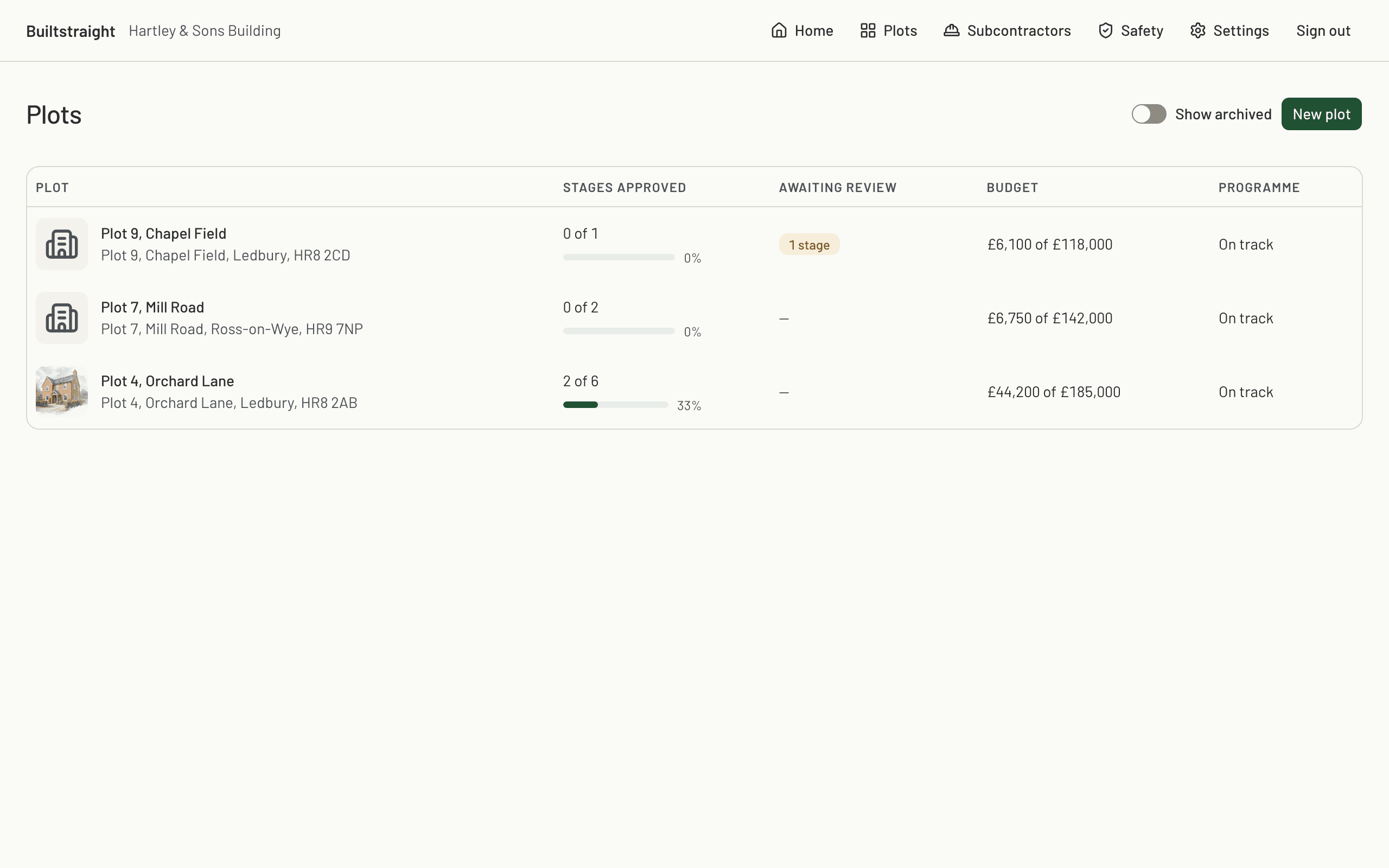Click '0 of 1' stages approved text
The width and height of the screenshot is (1389, 868).
coord(581,233)
